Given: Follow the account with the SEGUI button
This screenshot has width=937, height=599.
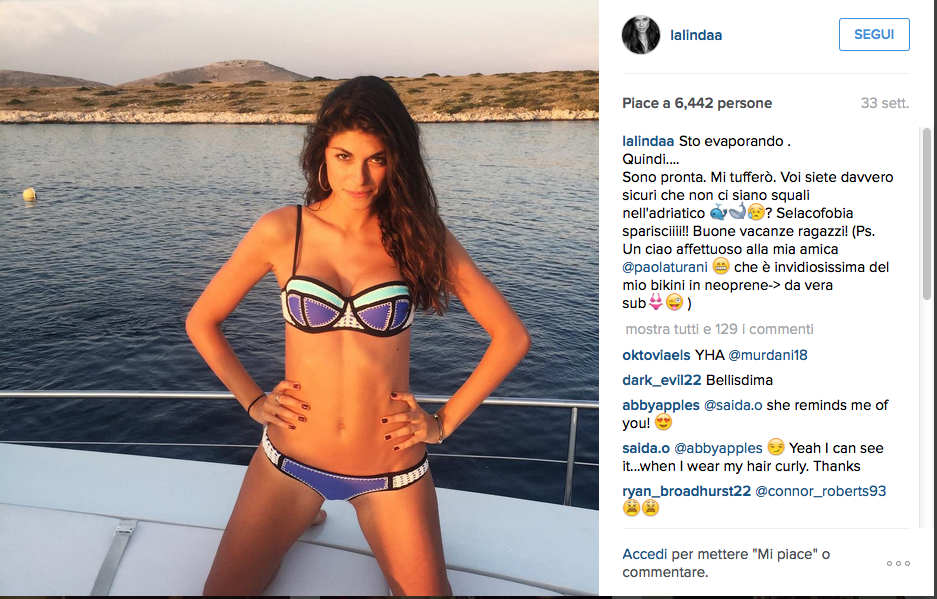Looking at the screenshot, I should 874,35.
